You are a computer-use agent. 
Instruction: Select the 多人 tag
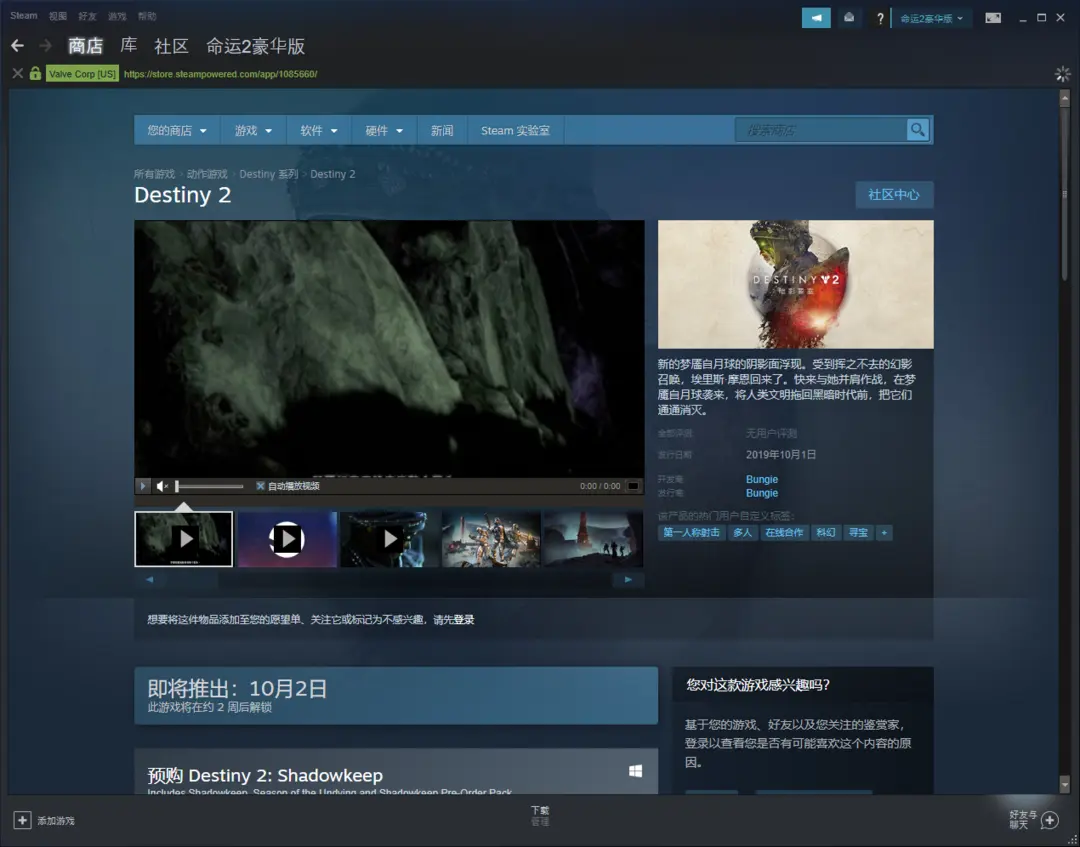742,532
